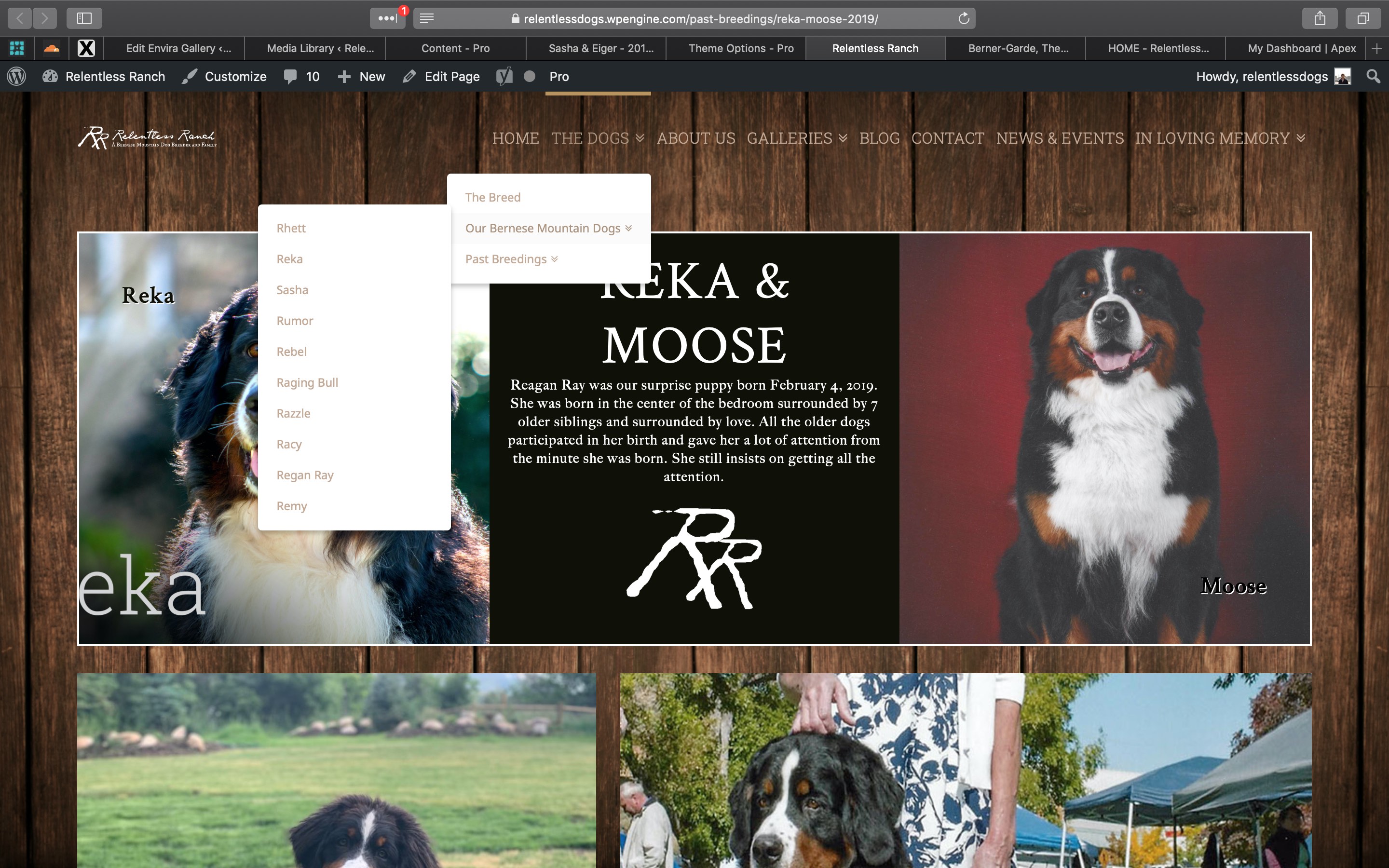The width and height of the screenshot is (1389, 868).
Task: Open Relentless Ranch dashboard admin link
Action: (x=104, y=76)
